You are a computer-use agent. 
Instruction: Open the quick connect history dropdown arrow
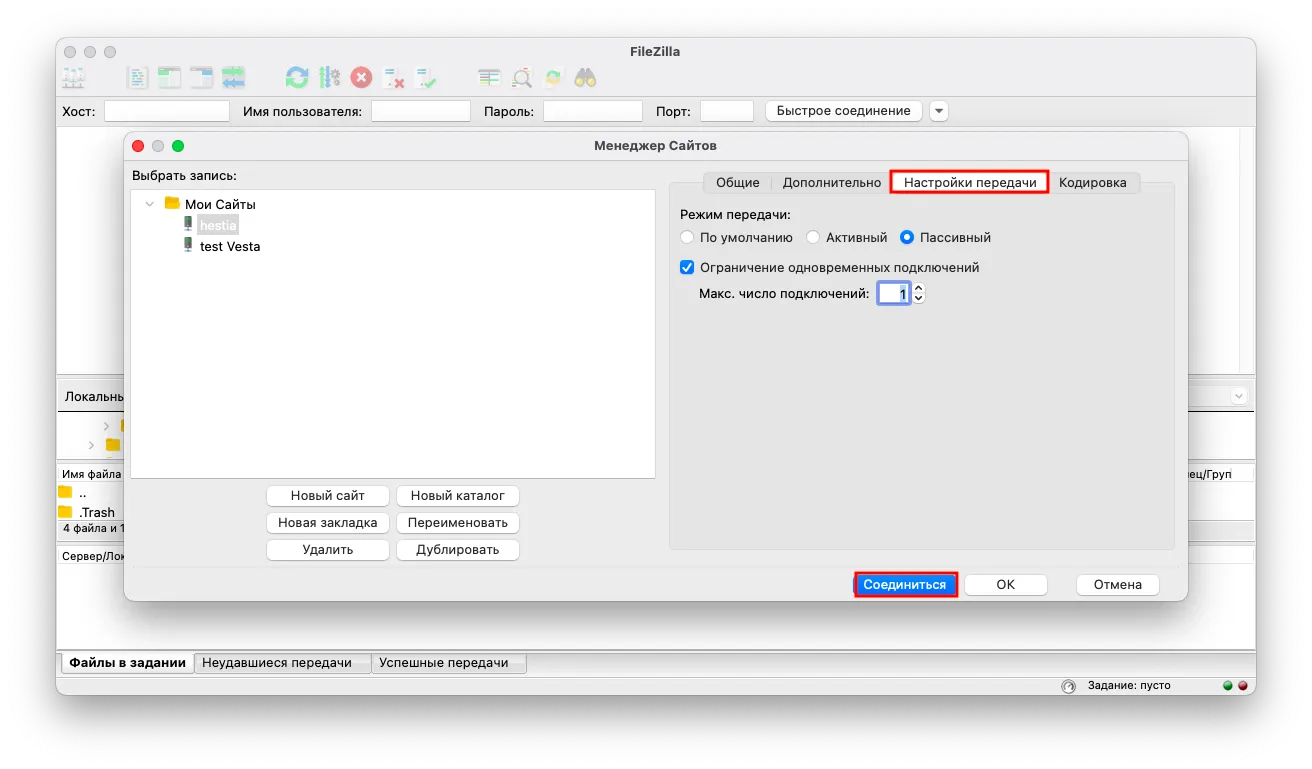tap(938, 111)
